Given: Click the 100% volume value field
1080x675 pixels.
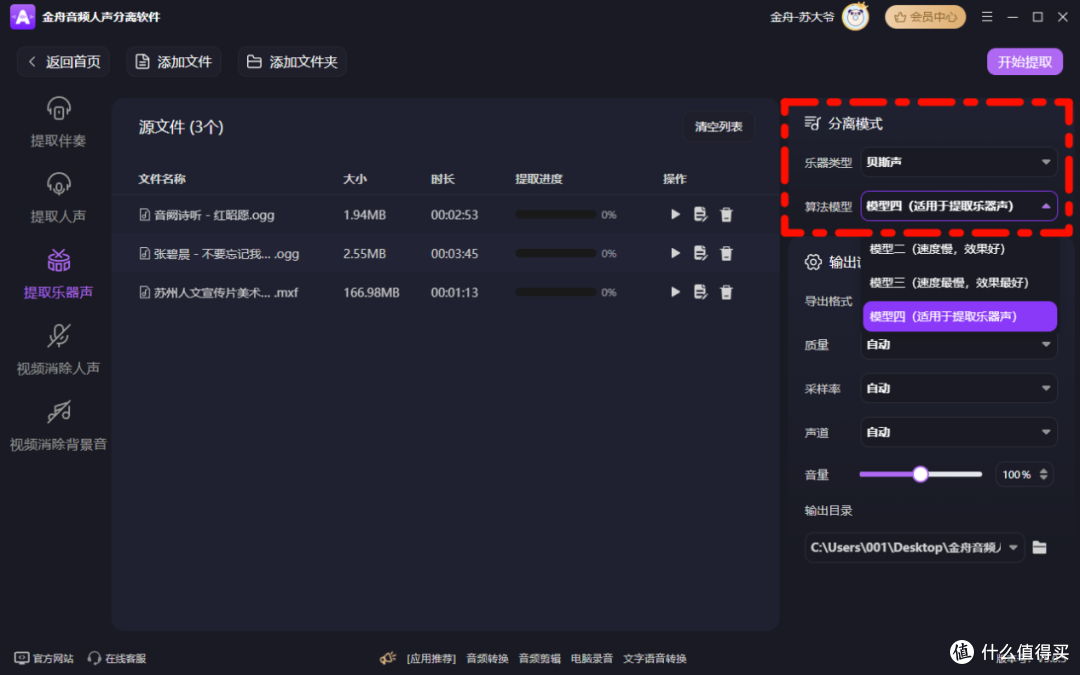Looking at the screenshot, I should pyautogui.click(x=1017, y=474).
